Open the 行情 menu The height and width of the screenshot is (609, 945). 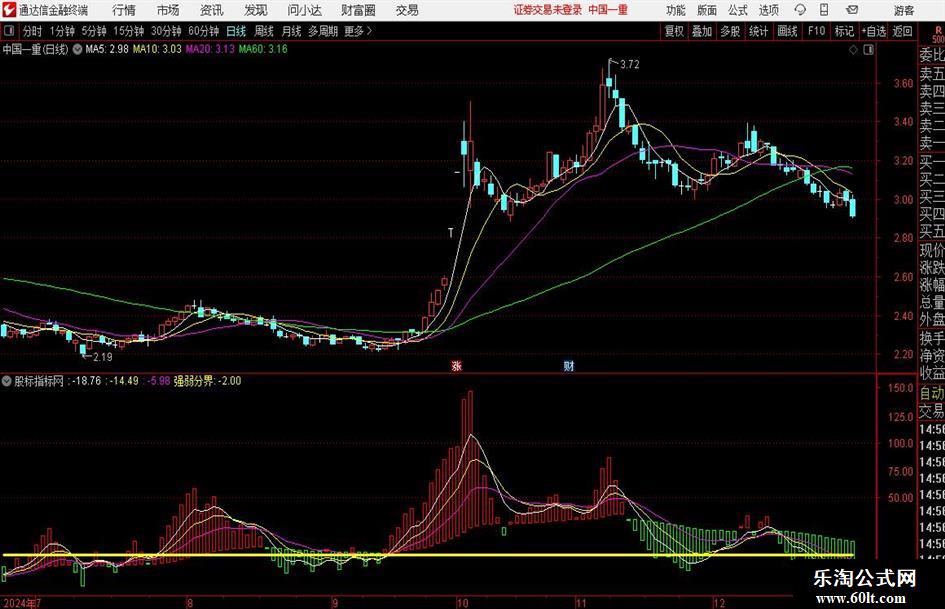pyautogui.click(x=124, y=10)
